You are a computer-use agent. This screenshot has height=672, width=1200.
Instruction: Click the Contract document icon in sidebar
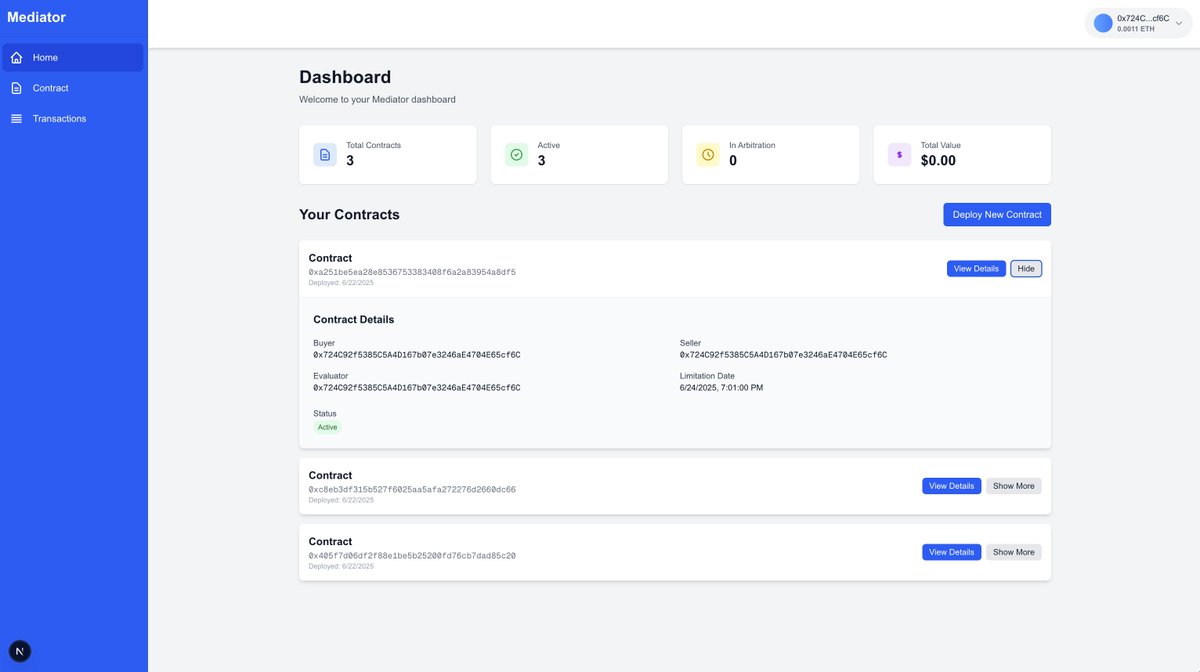(16, 87)
